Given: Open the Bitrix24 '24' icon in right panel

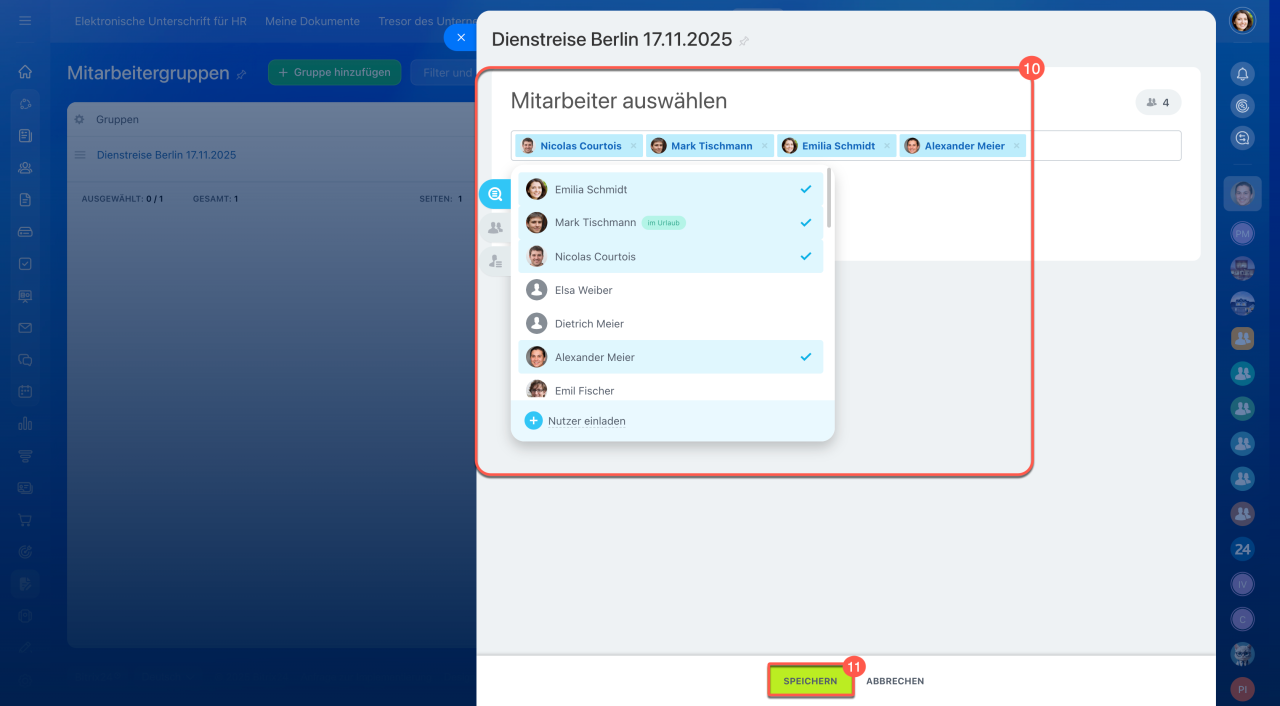Looking at the screenshot, I should click(1242, 549).
